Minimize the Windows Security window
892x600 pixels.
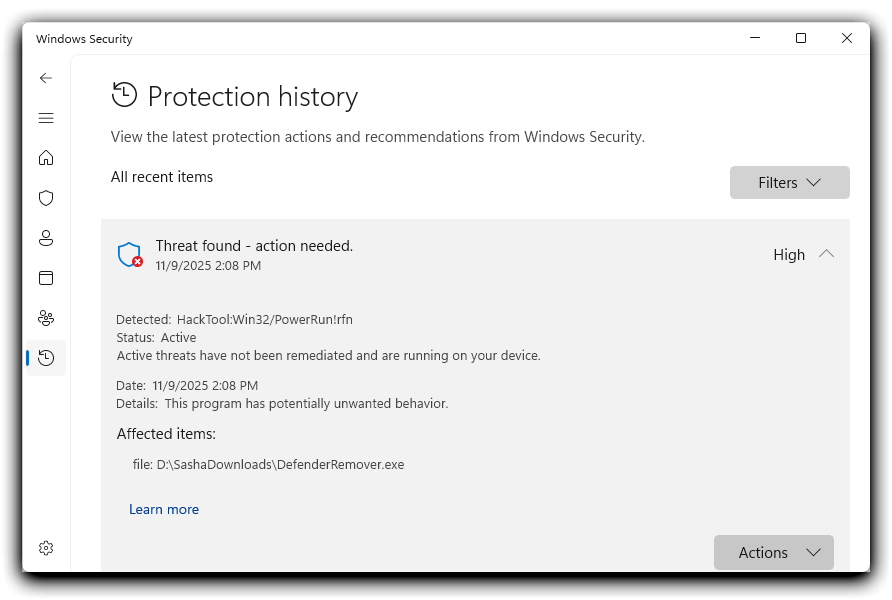[x=754, y=39]
